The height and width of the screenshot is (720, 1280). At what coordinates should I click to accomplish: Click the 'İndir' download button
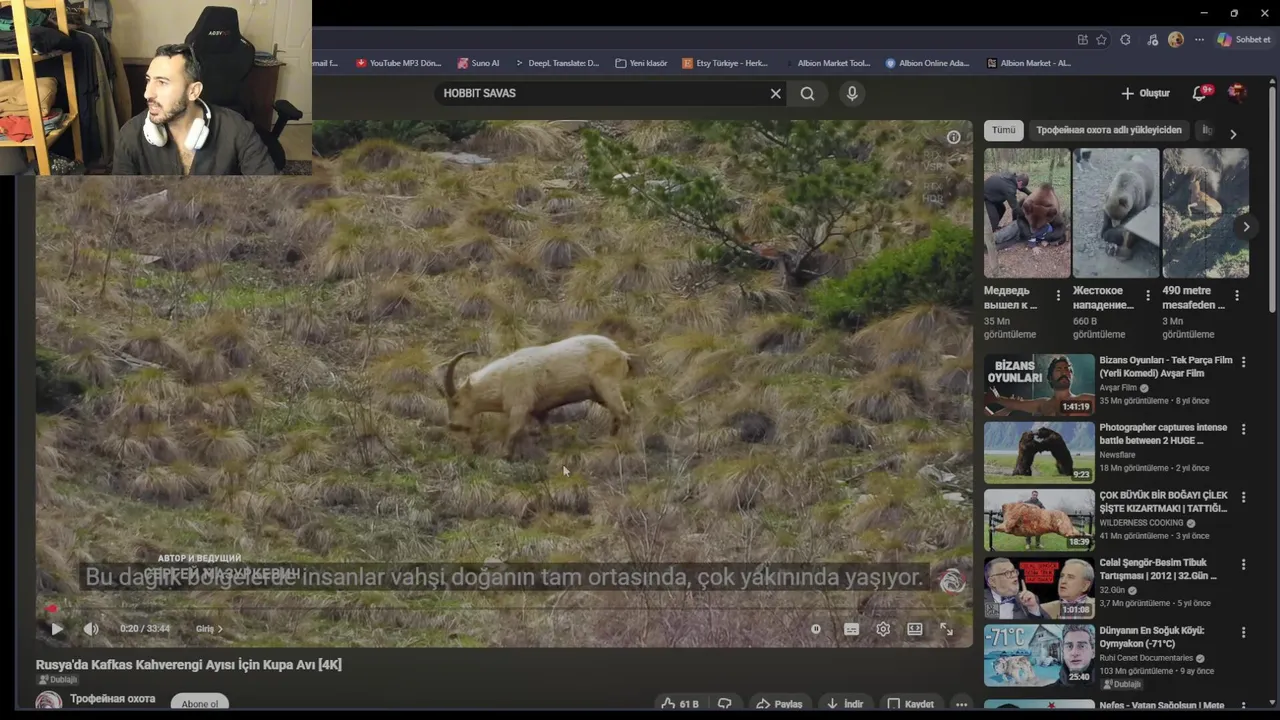(x=845, y=704)
